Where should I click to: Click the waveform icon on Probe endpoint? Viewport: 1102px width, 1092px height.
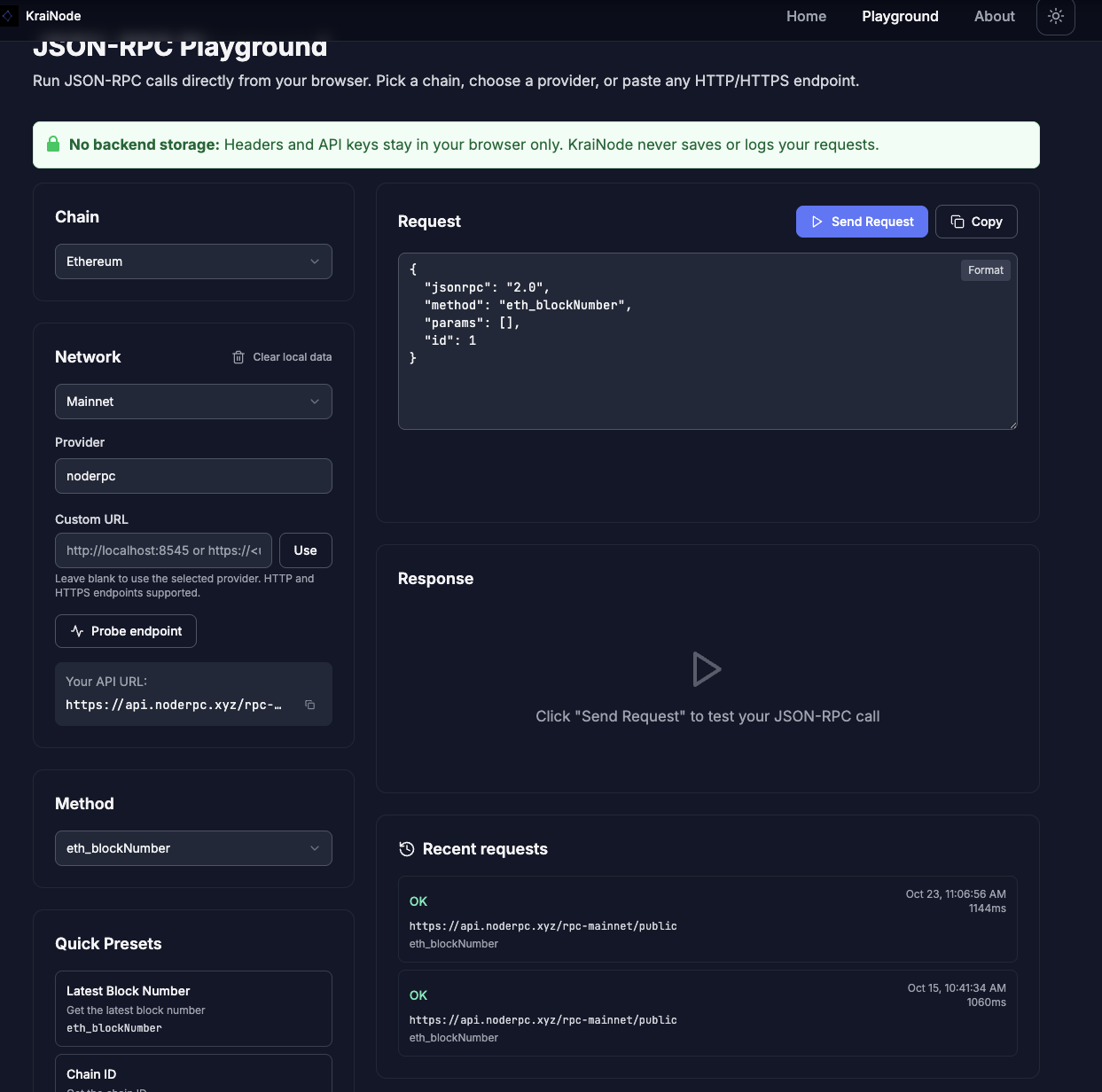78,630
